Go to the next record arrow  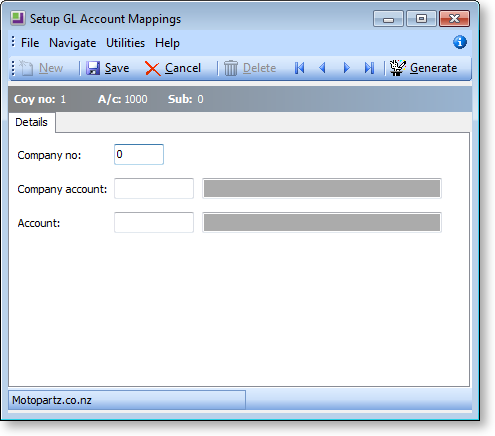pos(347,68)
